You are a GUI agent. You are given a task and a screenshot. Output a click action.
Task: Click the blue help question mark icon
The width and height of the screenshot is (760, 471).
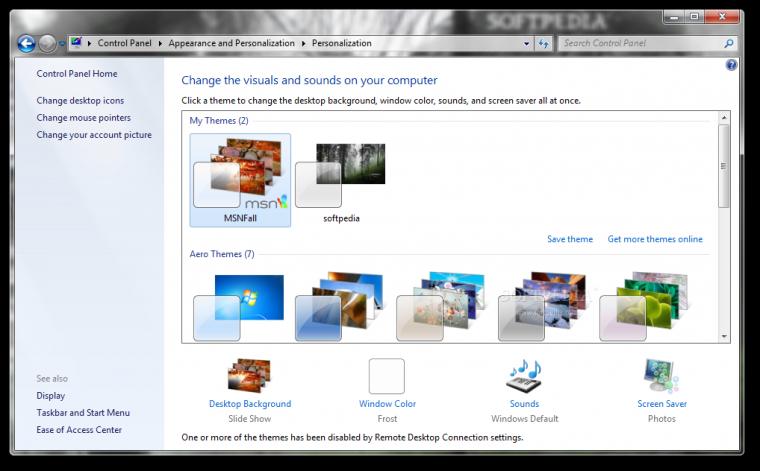click(x=731, y=65)
